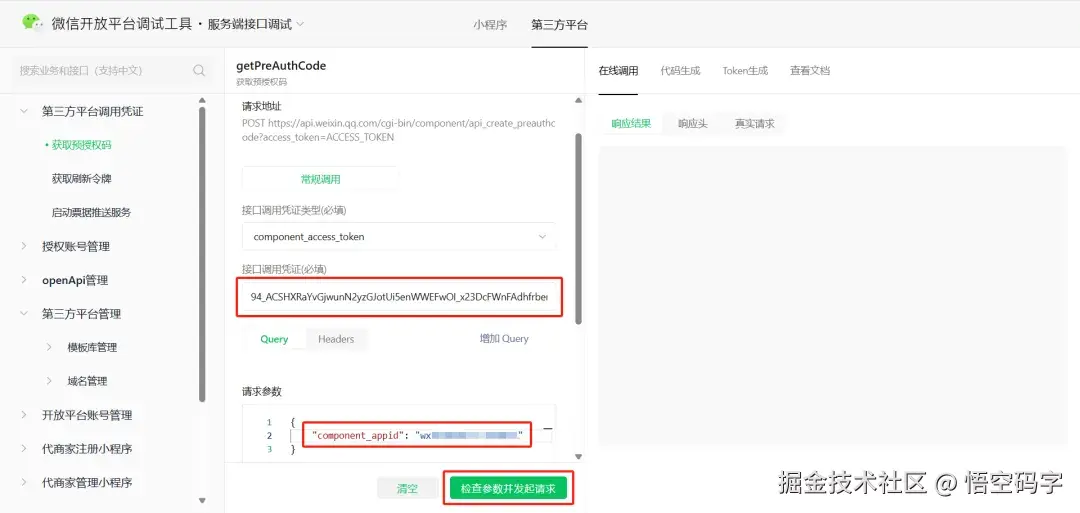Screen dimensions: 1080x513
Task: Expand the 域名管理 subgroup
Action: point(49,381)
